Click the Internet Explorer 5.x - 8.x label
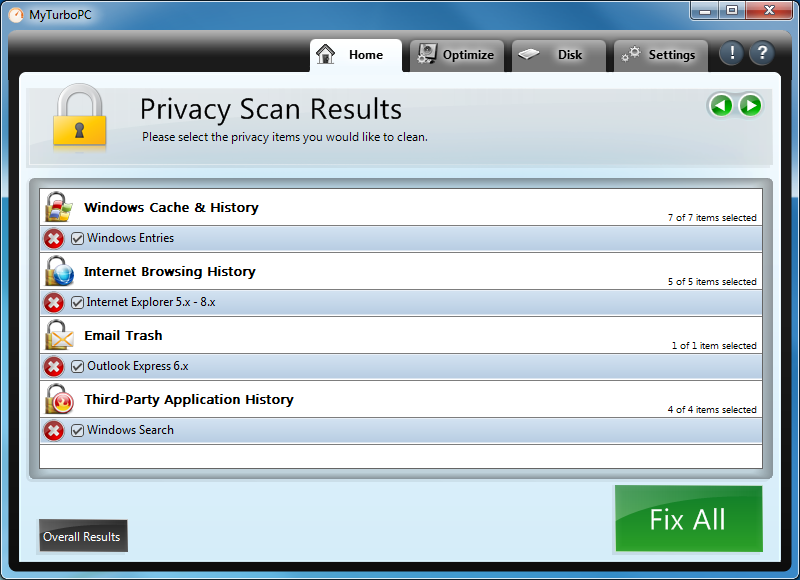The image size is (800, 580). [151, 302]
